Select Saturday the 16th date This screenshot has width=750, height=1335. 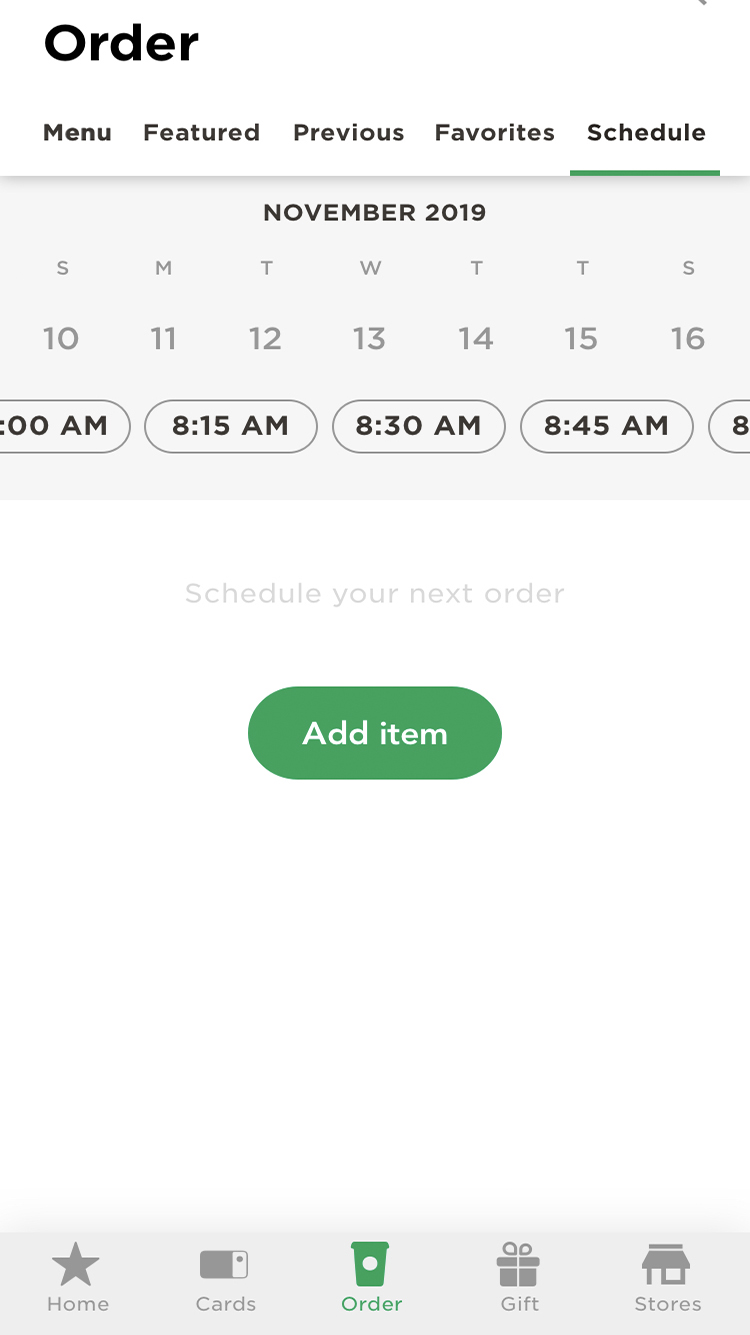688,339
